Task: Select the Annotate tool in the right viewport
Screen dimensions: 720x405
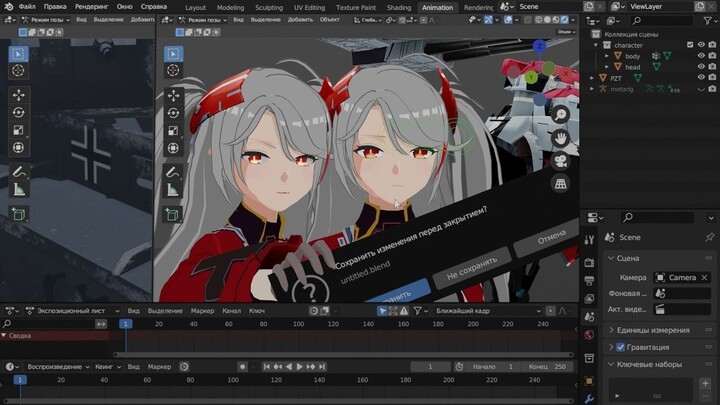Action: coord(173,172)
